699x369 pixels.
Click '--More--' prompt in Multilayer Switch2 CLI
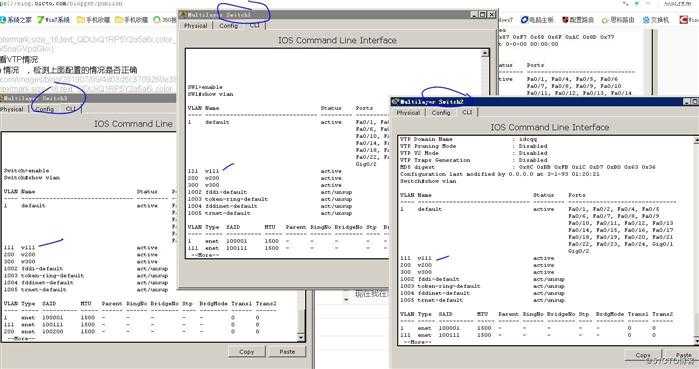tap(417, 342)
